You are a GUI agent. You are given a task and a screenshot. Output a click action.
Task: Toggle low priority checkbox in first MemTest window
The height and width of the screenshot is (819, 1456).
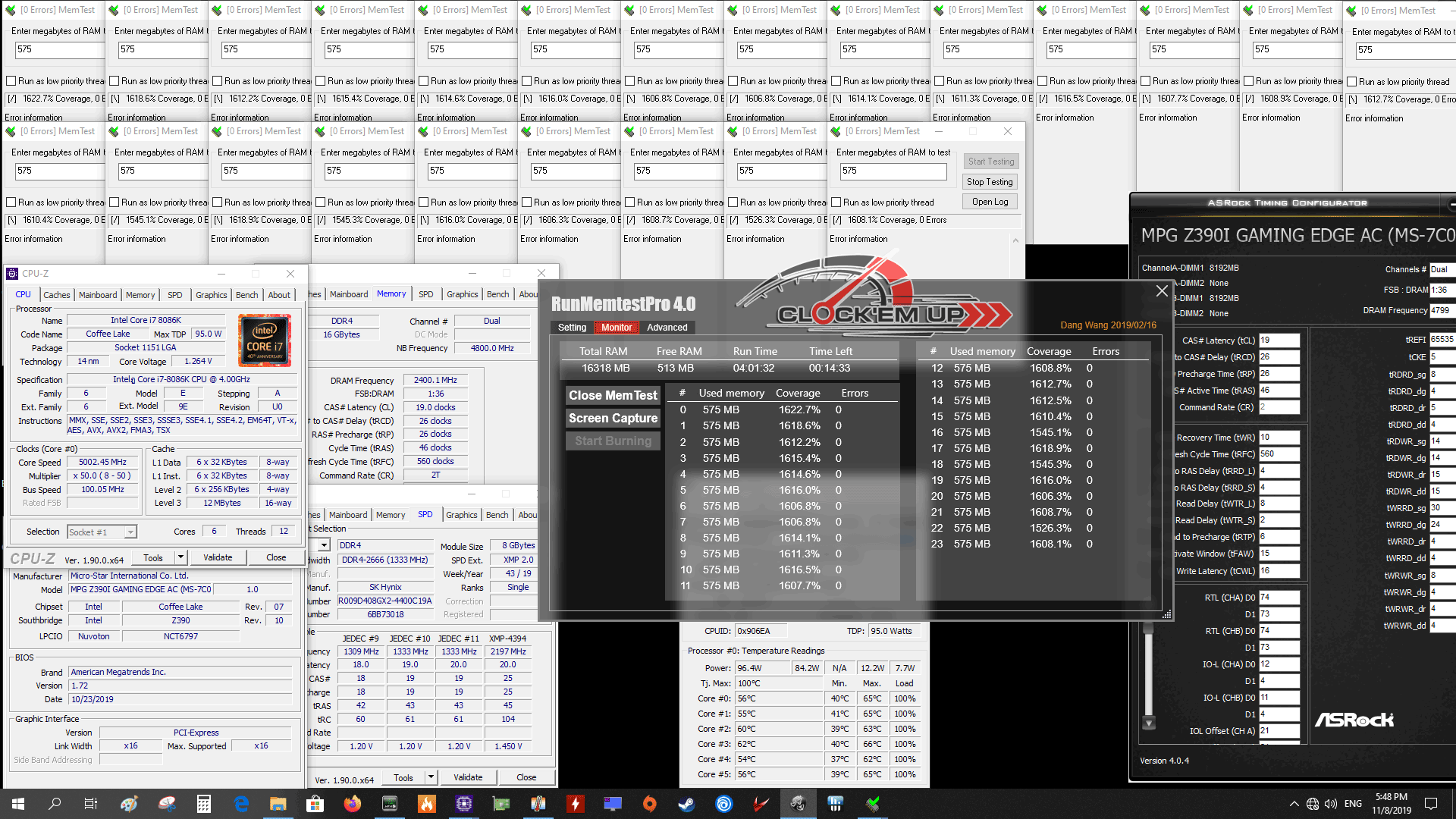point(11,81)
